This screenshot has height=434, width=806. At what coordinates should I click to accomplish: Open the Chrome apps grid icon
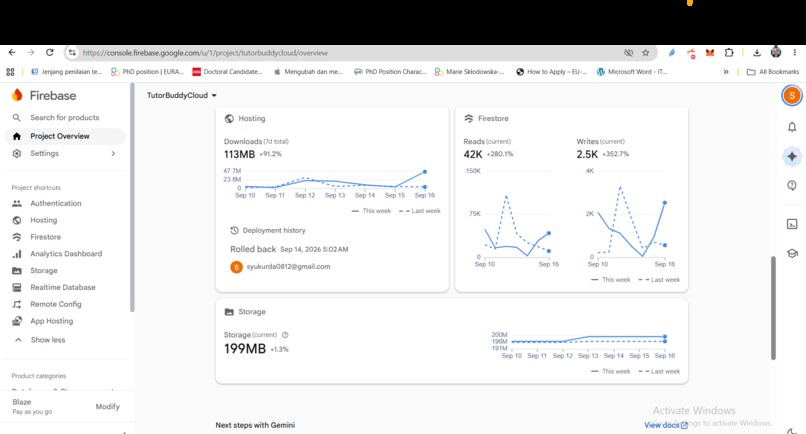point(10,72)
